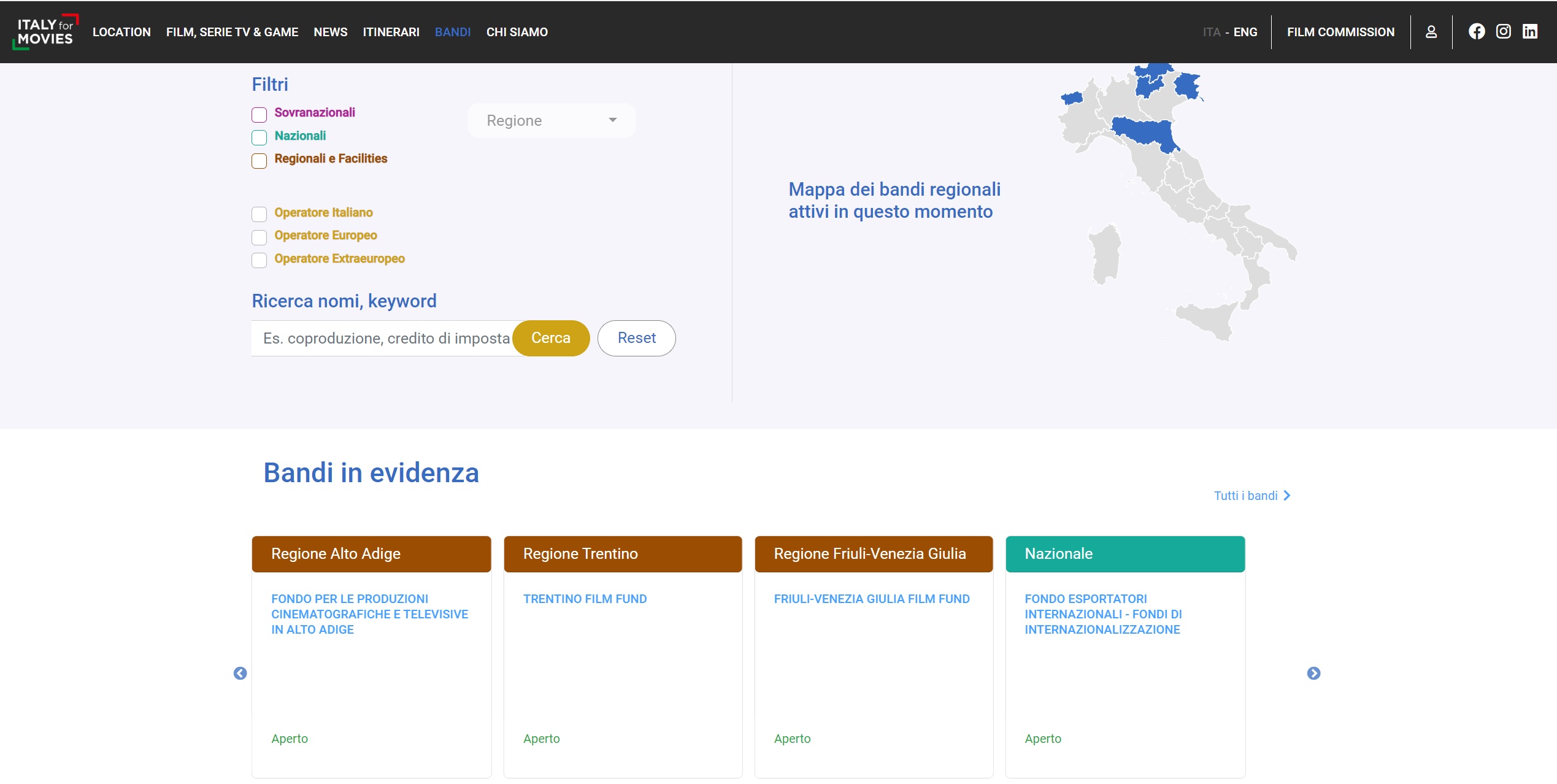Tick the Operatore Europeo checkbox

click(x=259, y=237)
